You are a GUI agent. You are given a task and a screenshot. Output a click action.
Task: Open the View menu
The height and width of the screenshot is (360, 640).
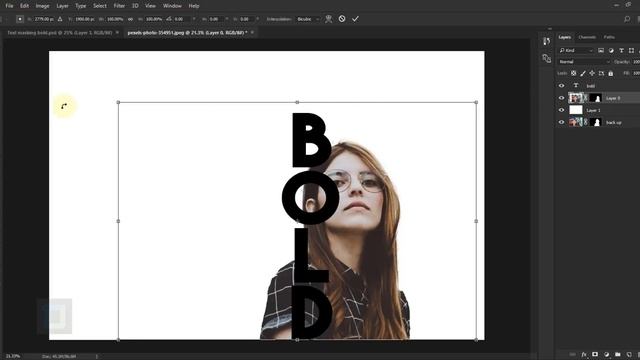(x=150, y=6)
